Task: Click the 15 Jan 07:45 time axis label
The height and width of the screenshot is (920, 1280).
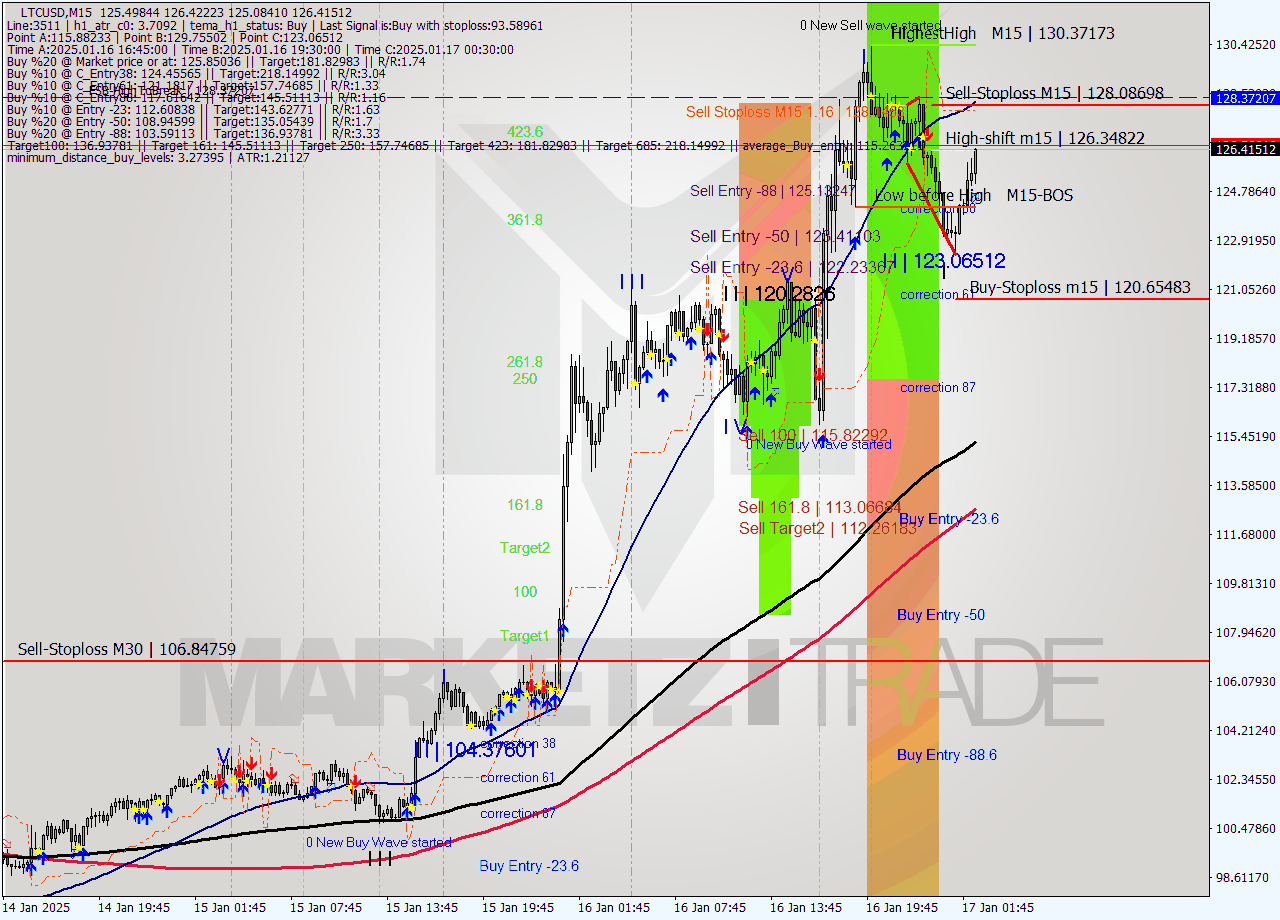Action: pos(326,908)
